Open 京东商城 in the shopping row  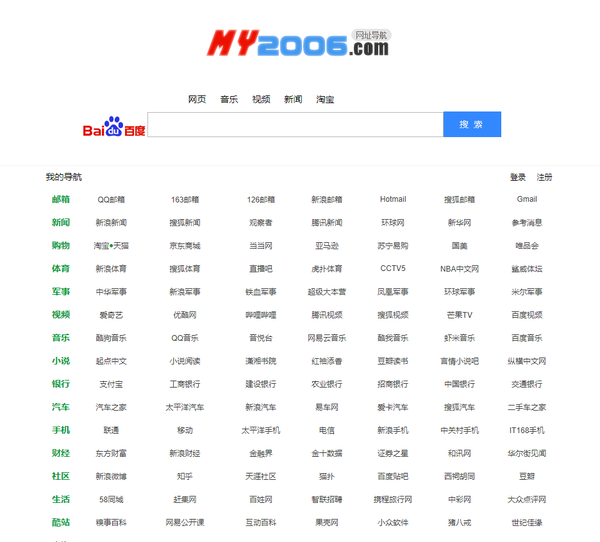[x=184, y=246]
